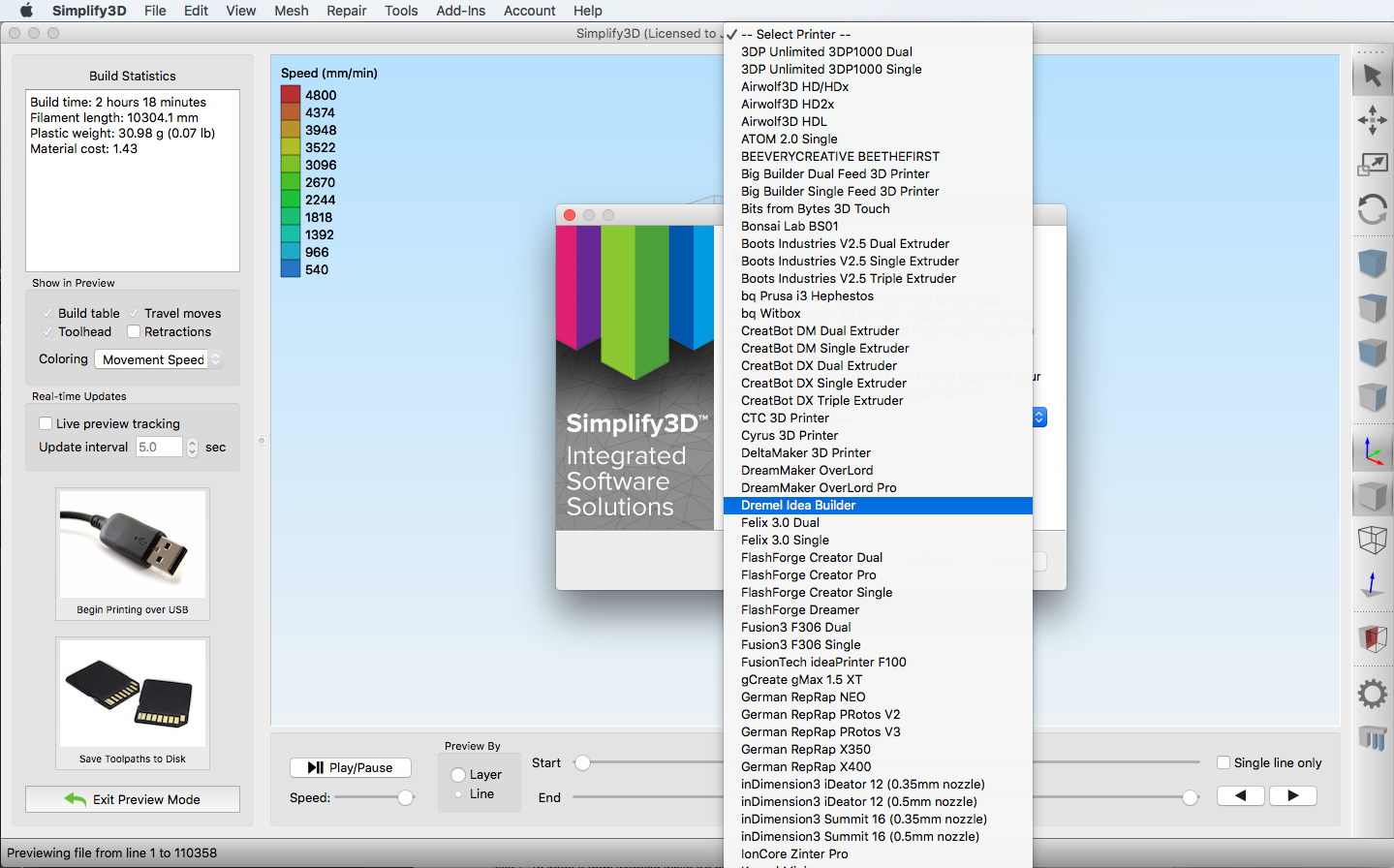Open the Repair menu
Image resolution: width=1394 pixels, height=868 pixels.
point(346,11)
